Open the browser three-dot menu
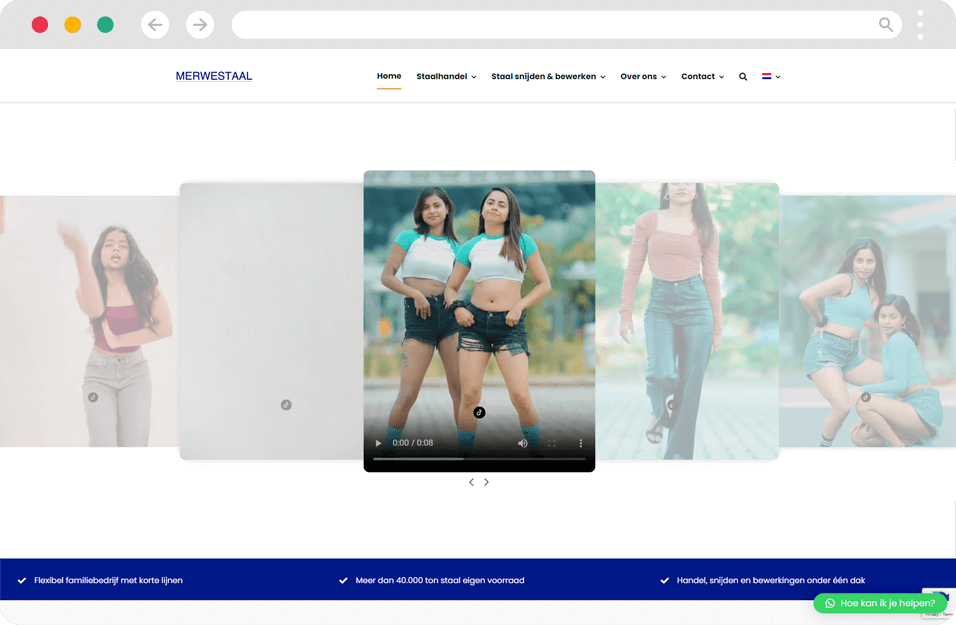The image size is (956, 625). tap(920, 25)
